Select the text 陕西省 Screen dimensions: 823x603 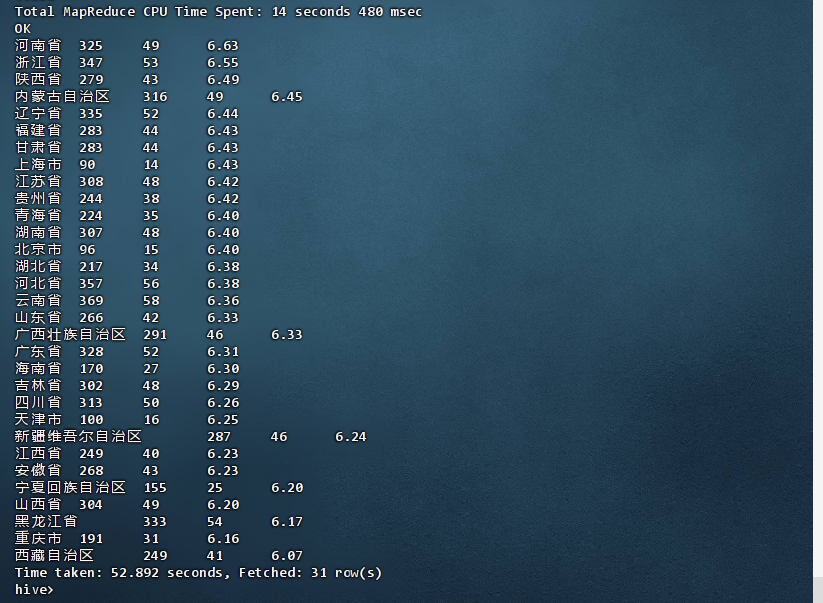pyautogui.click(x=38, y=79)
